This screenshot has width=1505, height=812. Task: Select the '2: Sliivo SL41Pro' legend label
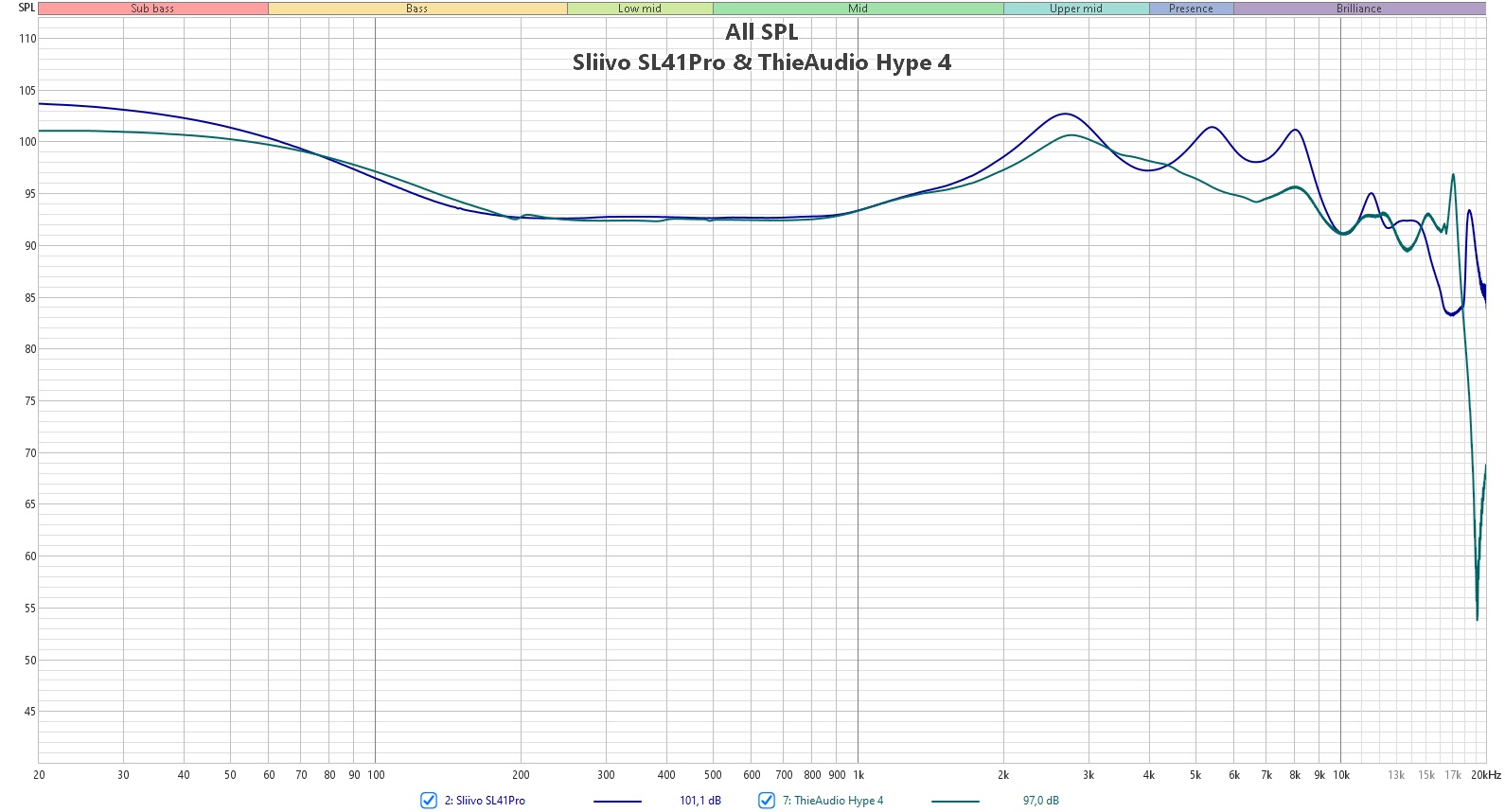coord(485,801)
